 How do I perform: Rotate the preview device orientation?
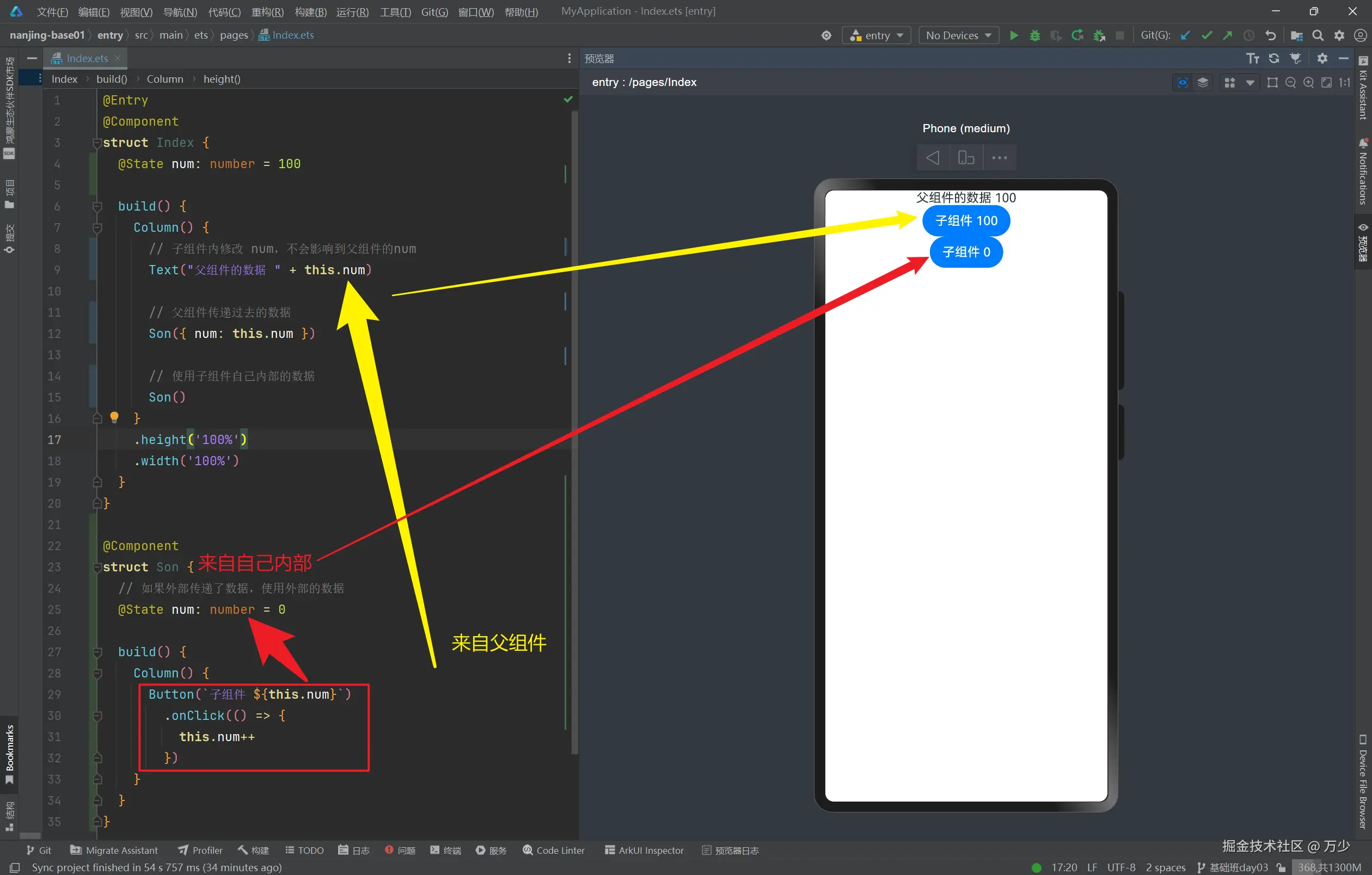966,157
